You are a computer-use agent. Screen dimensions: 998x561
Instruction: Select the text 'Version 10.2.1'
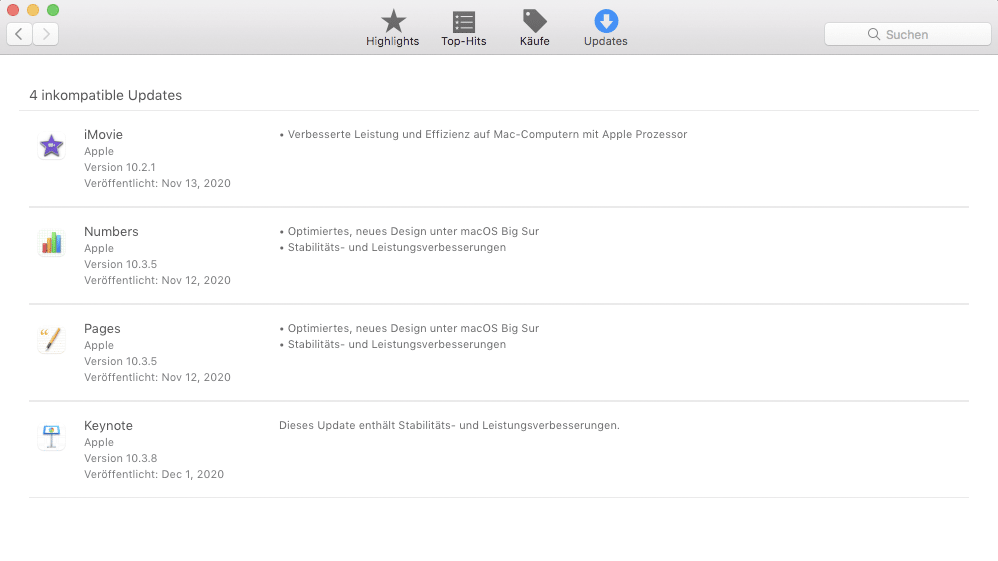120,167
